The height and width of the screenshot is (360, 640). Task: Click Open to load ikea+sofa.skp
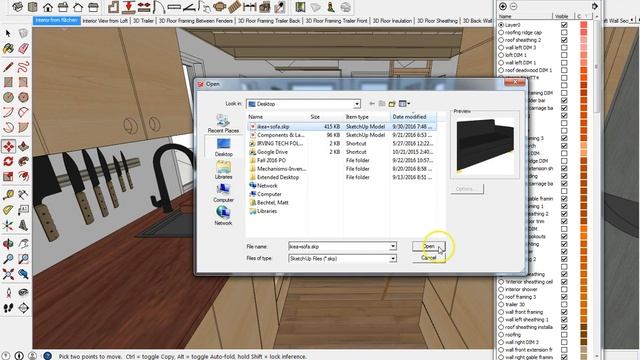point(429,246)
